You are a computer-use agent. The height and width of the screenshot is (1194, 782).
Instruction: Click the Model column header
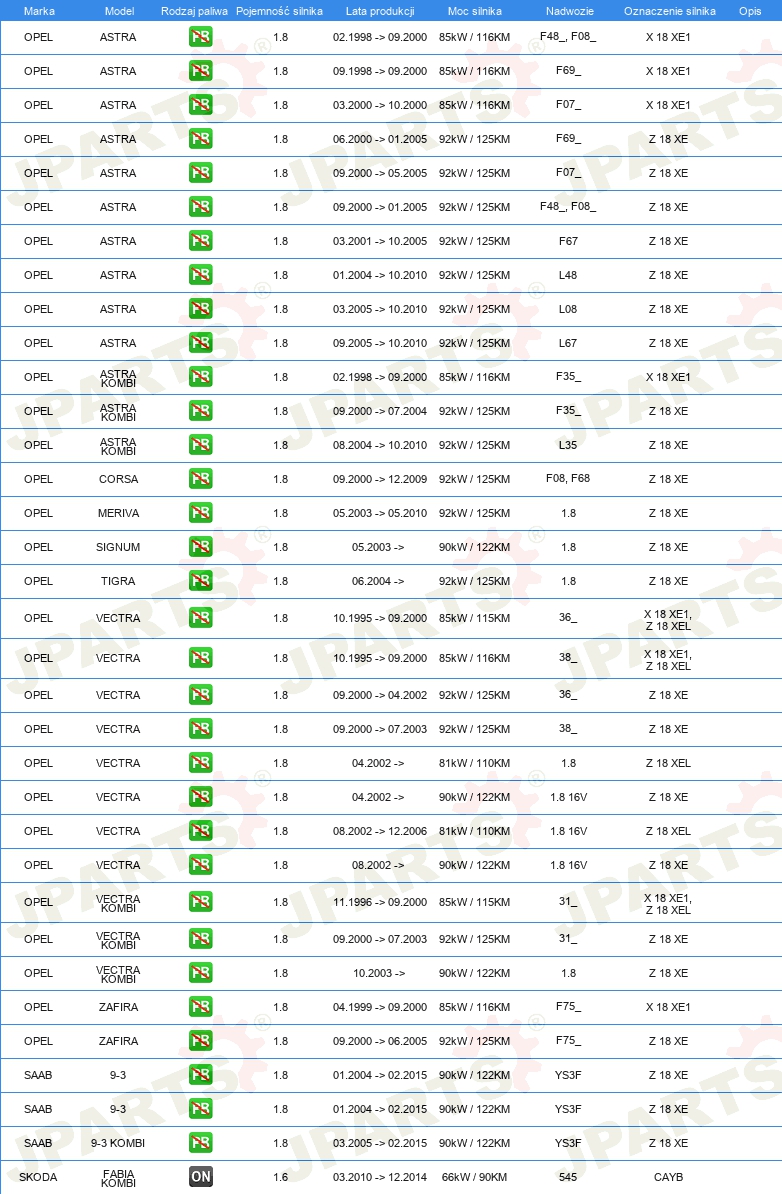(x=119, y=11)
